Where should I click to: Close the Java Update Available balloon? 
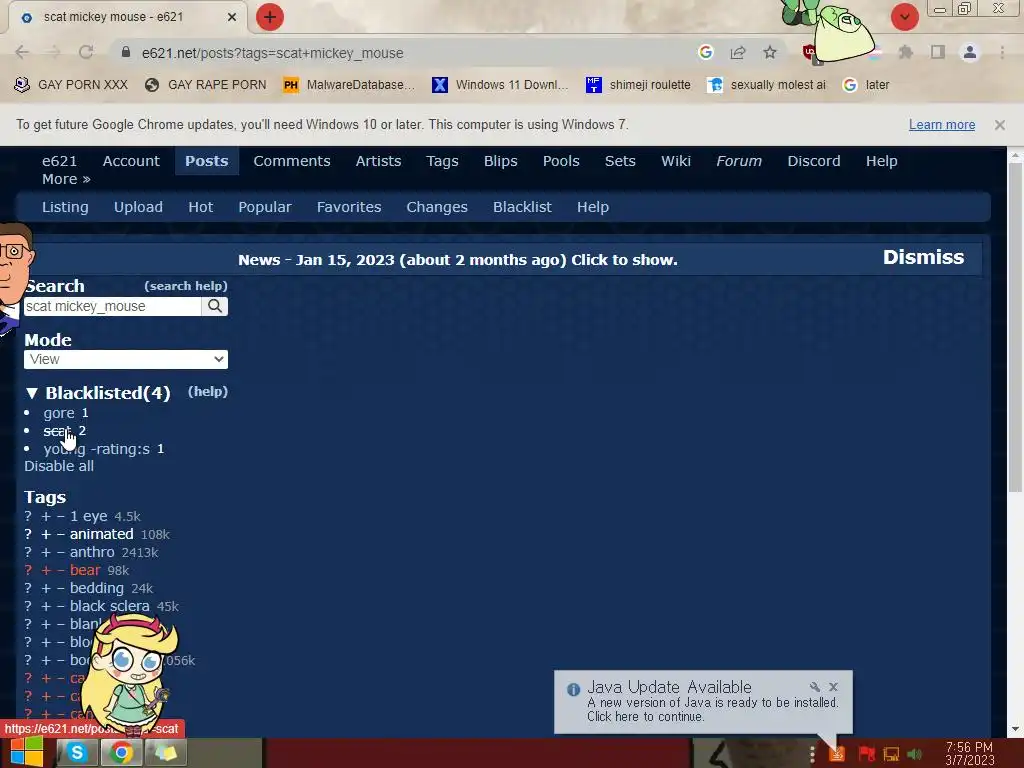pos(833,687)
